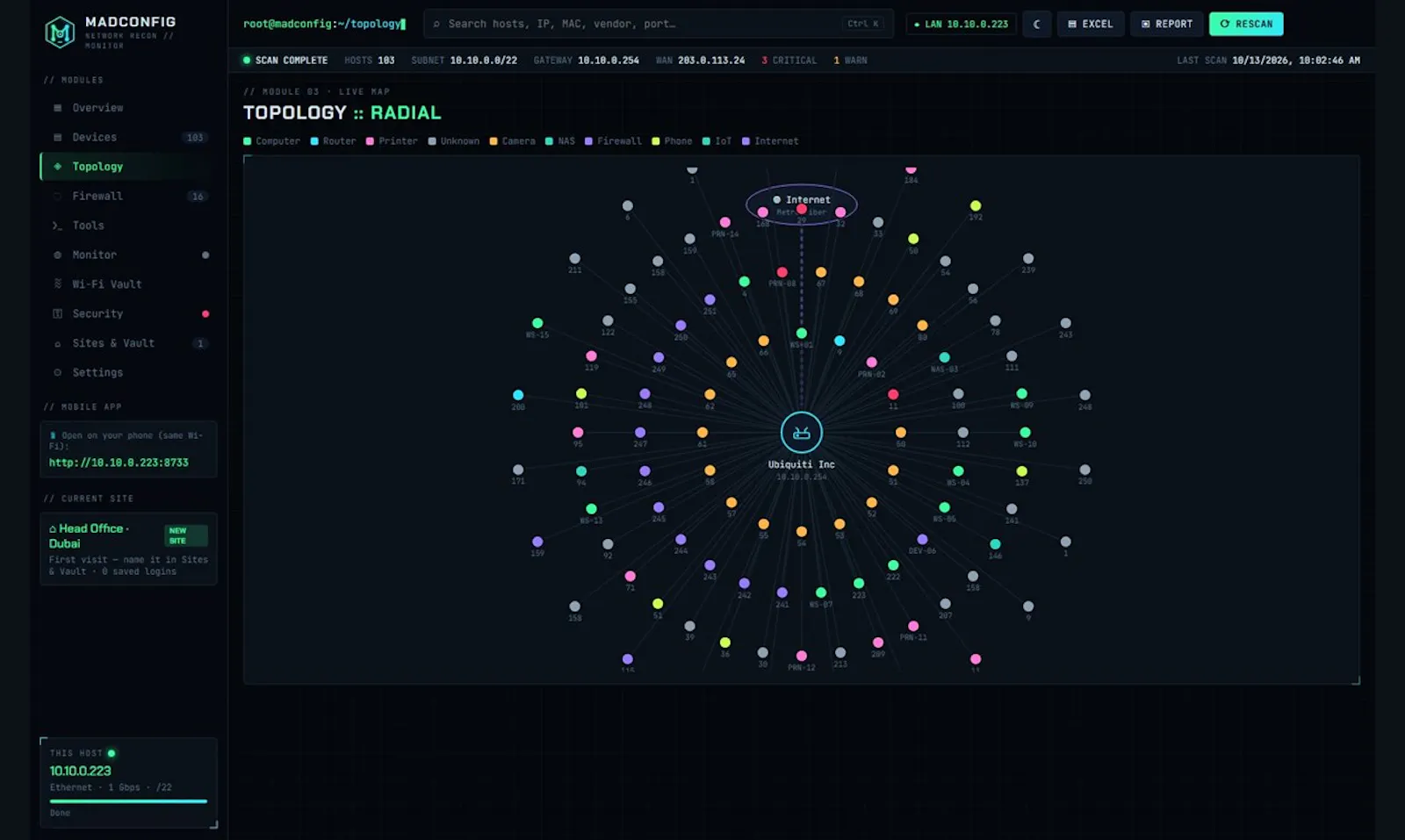Click the Head Office Dubai site card
The height and width of the screenshot is (840, 1405).
click(x=128, y=549)
